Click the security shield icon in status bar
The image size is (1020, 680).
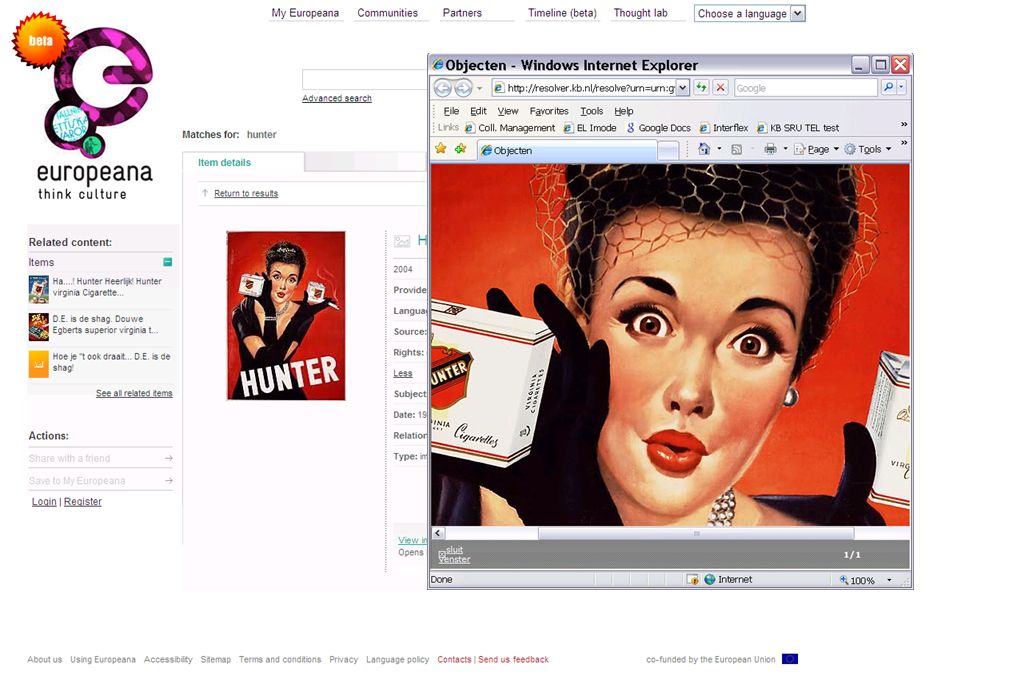click(x=692, y=579)
